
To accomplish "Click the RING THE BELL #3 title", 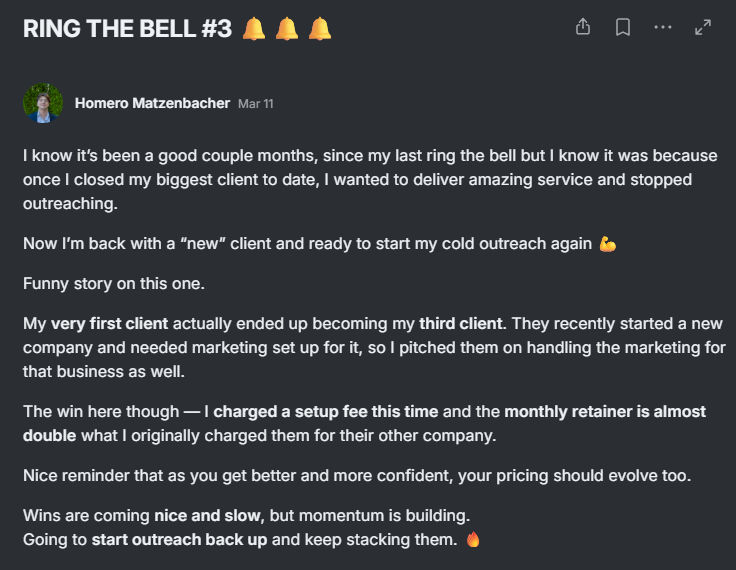I will point(127,29).
